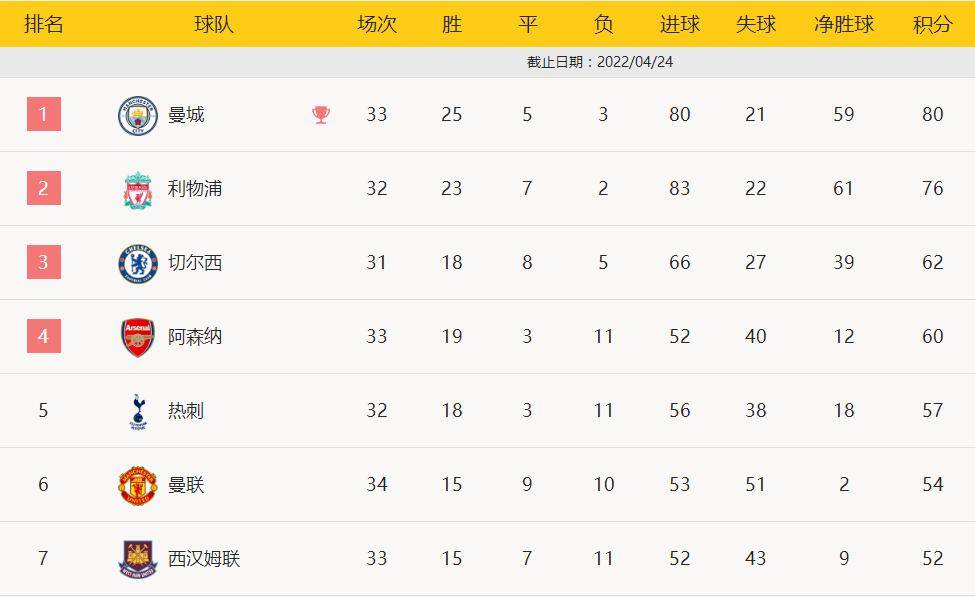The image size is (975, 597).
Task: Select the 阿森纳 team name
Action: point(195,337)
